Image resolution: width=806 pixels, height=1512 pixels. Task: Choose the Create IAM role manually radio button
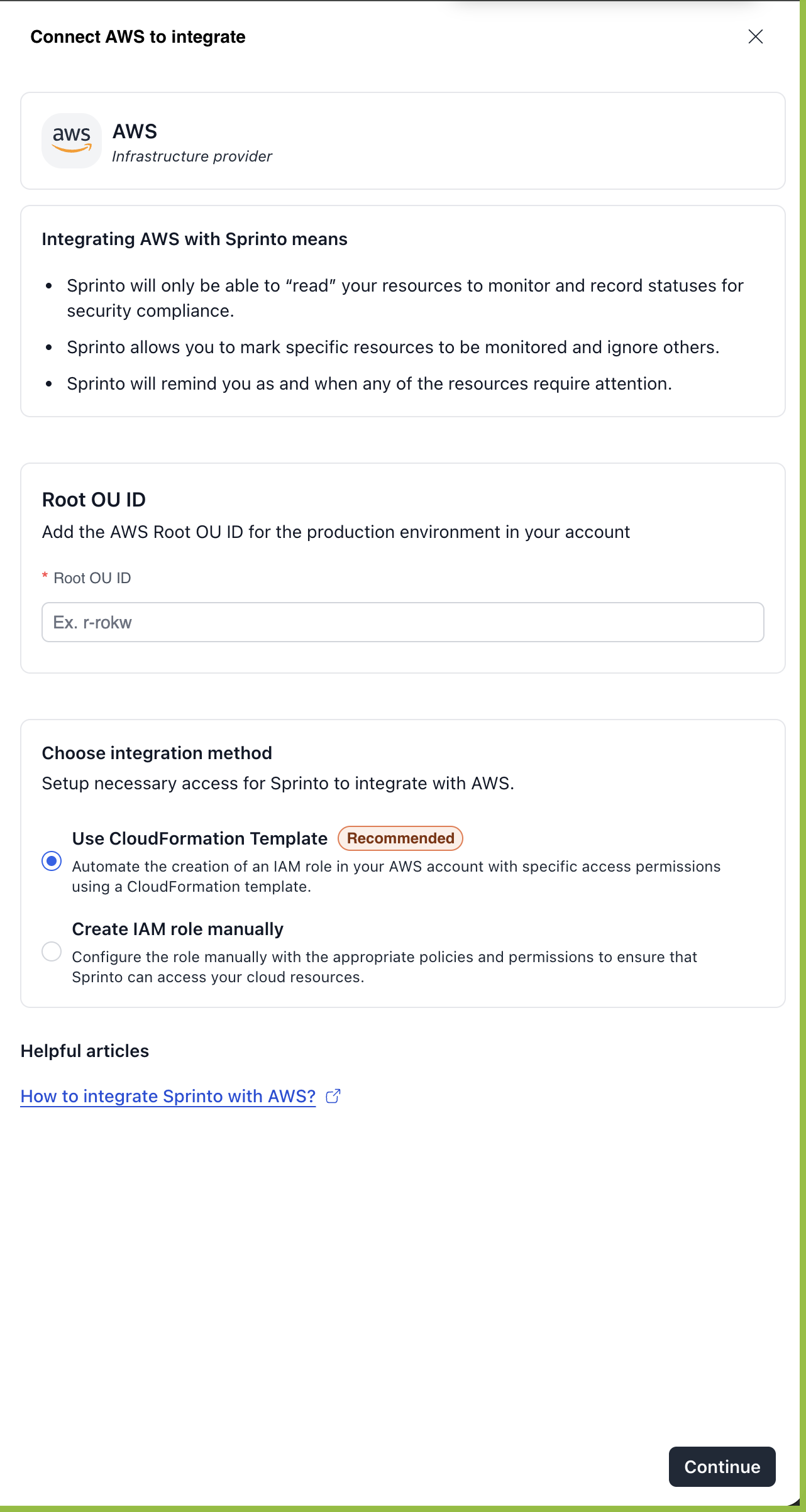tap(52, 951)
